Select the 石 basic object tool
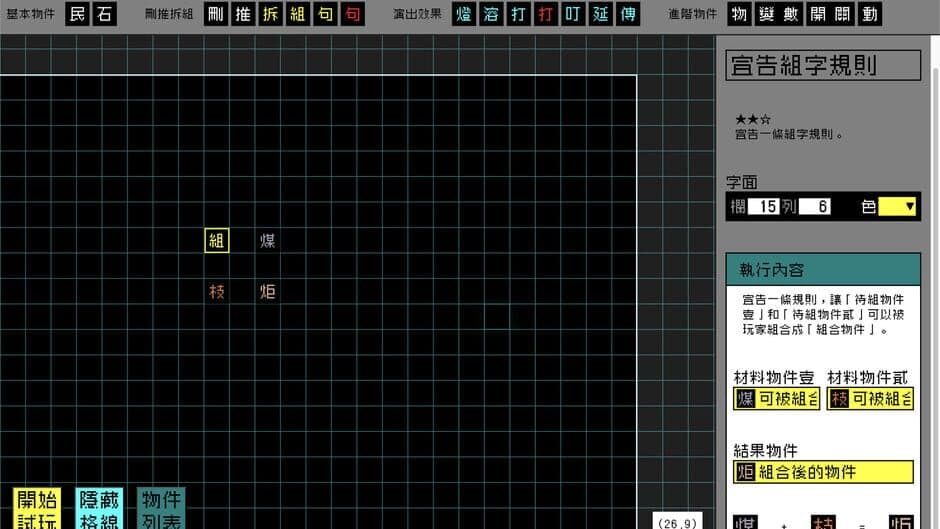Viewport: 940px width, 529px height. (104, 14)
